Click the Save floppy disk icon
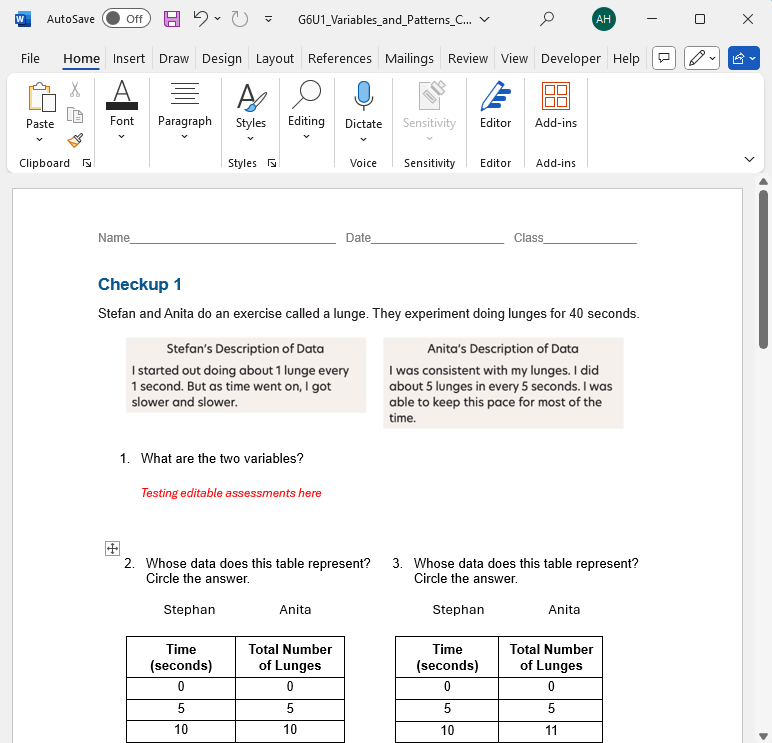 pos(172,19)
